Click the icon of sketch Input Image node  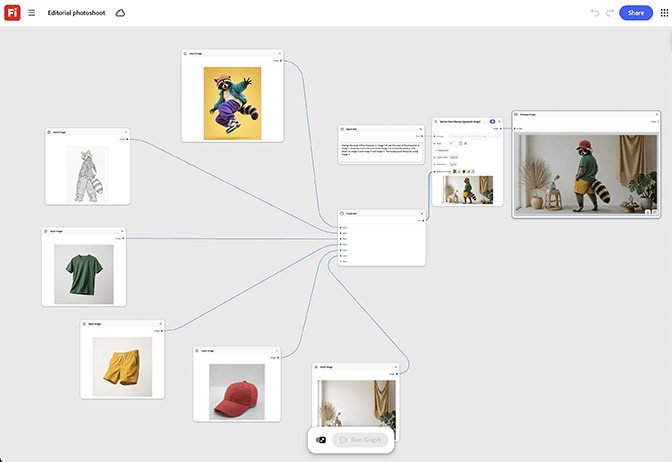click(x=49, y=132)
